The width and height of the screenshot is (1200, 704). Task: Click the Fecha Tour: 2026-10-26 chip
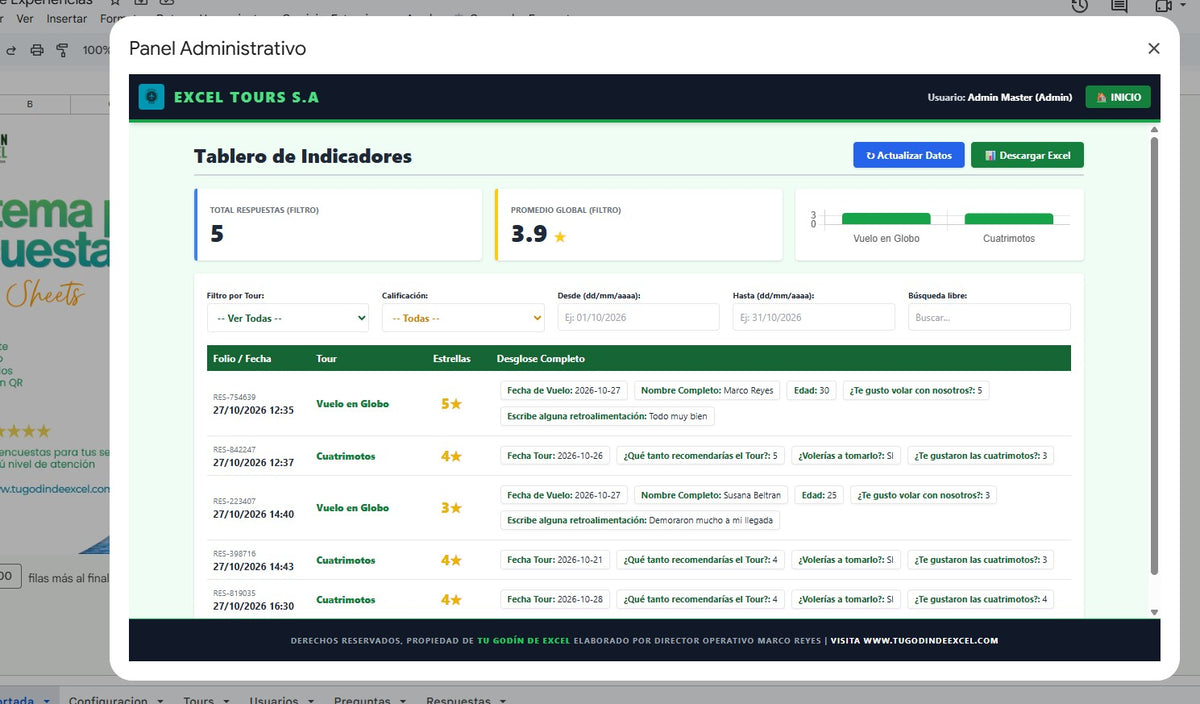tap(555, 456)
